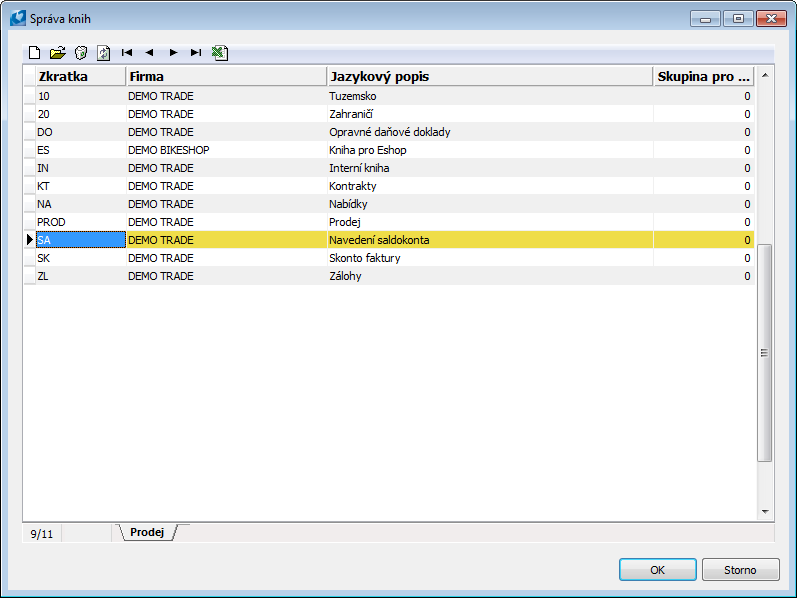Click the Jazykový popis column header
797x598 pixels.
(490, 76)
